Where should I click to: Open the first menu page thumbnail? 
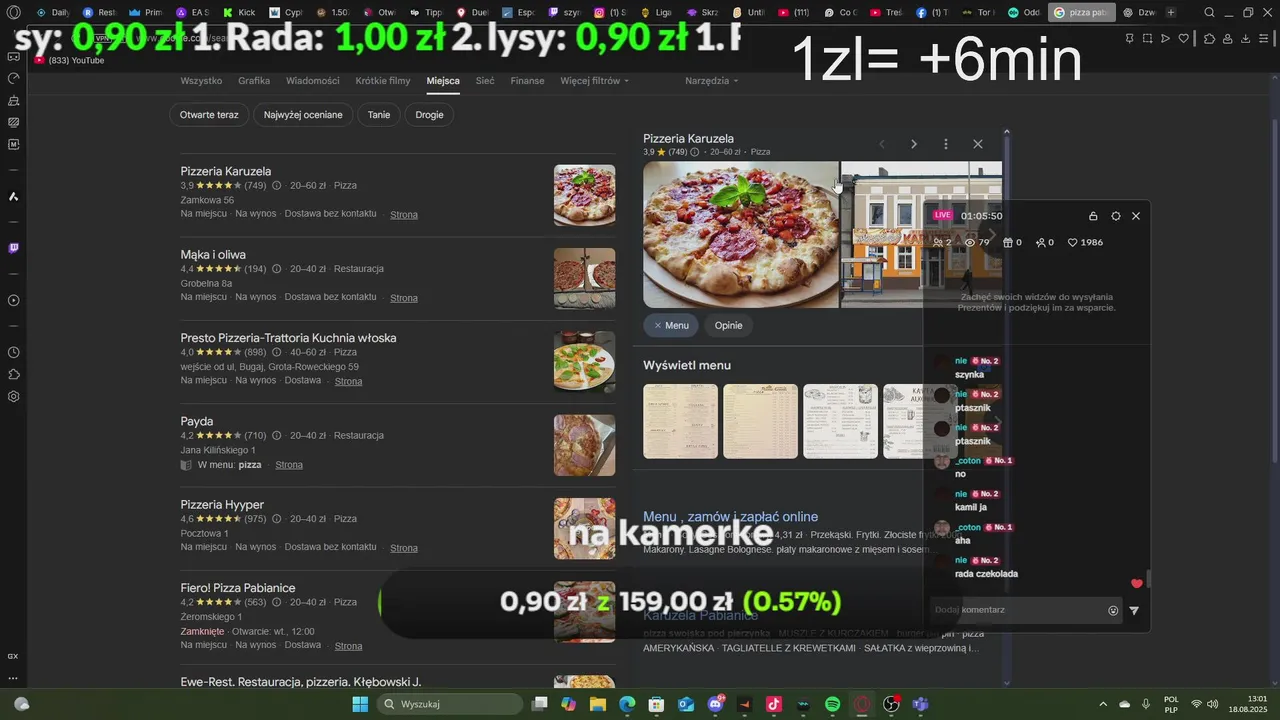680,421
